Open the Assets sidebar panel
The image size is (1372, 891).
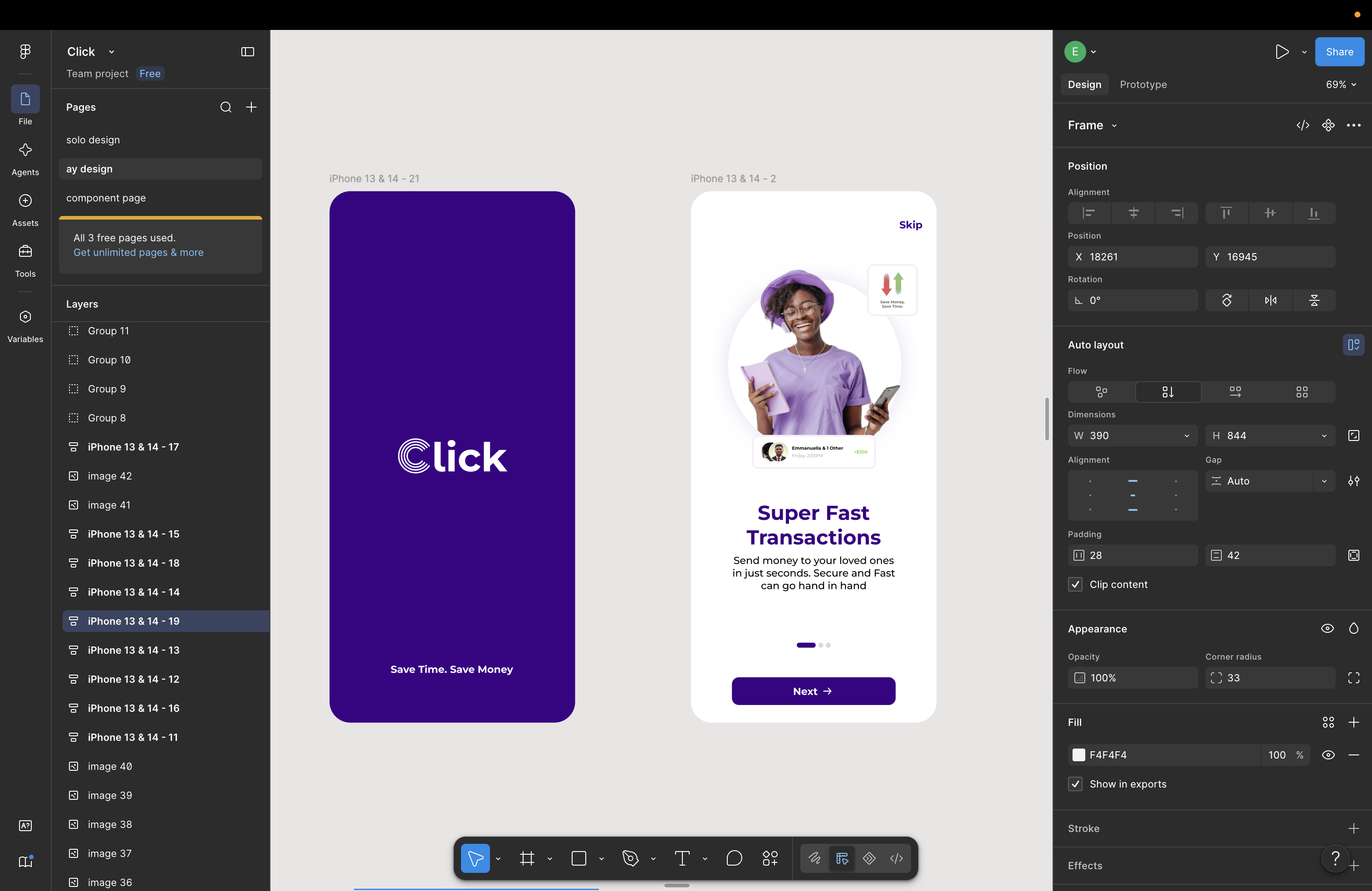pyautogui.click(x=25, y=210)
